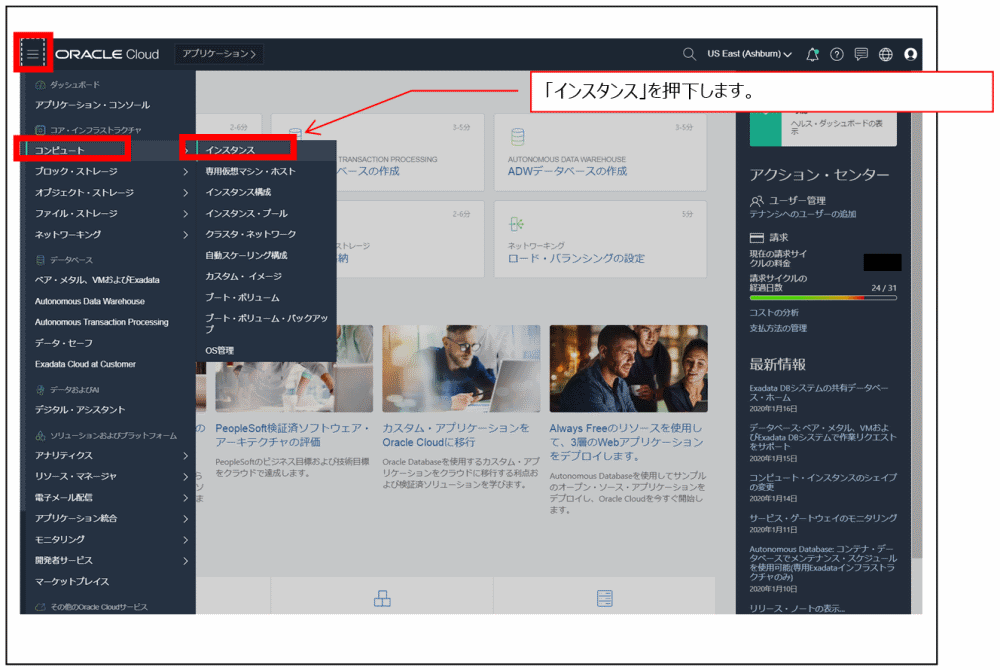Select 自動スケーリング構成 submenu entry

[246, 255]
